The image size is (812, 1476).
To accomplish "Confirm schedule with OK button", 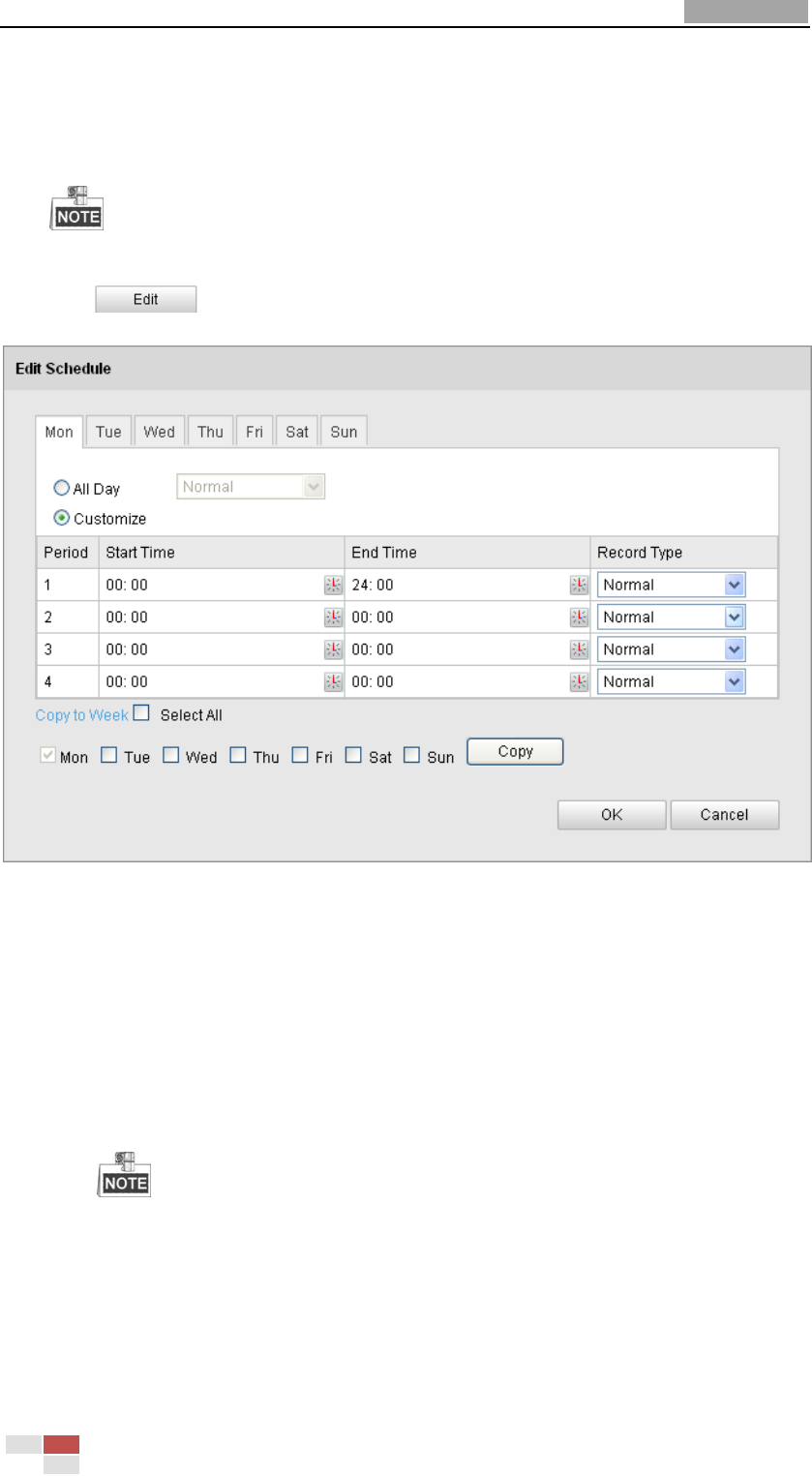I will [612, 815].
